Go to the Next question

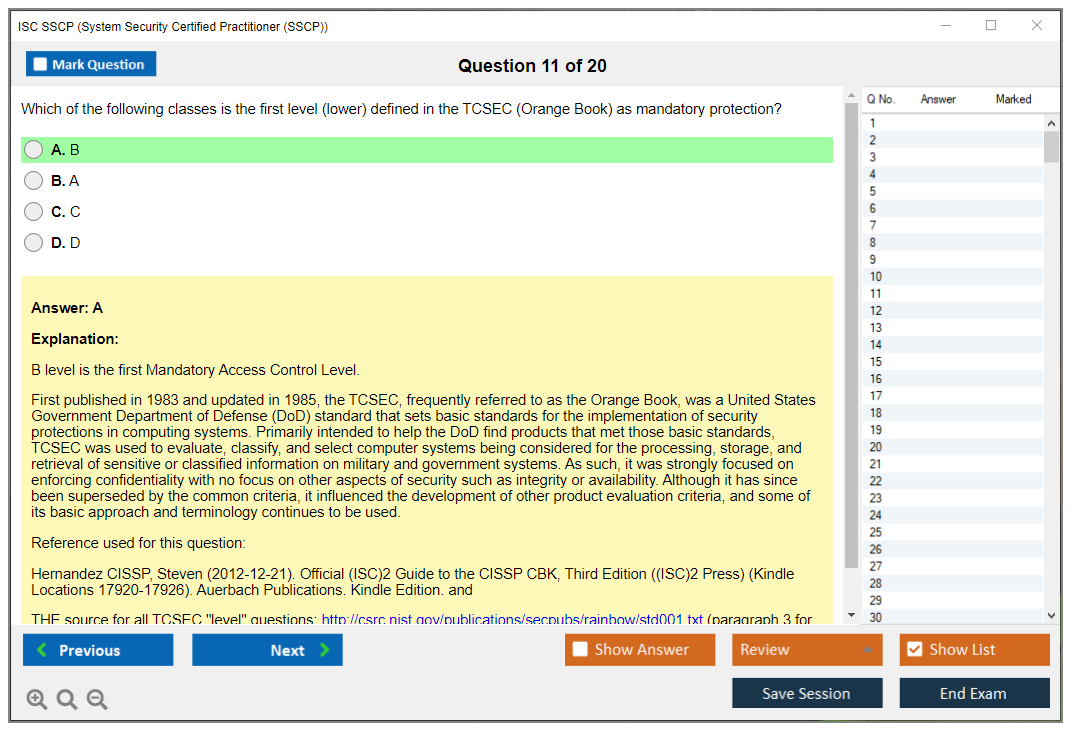pos(267,650)
